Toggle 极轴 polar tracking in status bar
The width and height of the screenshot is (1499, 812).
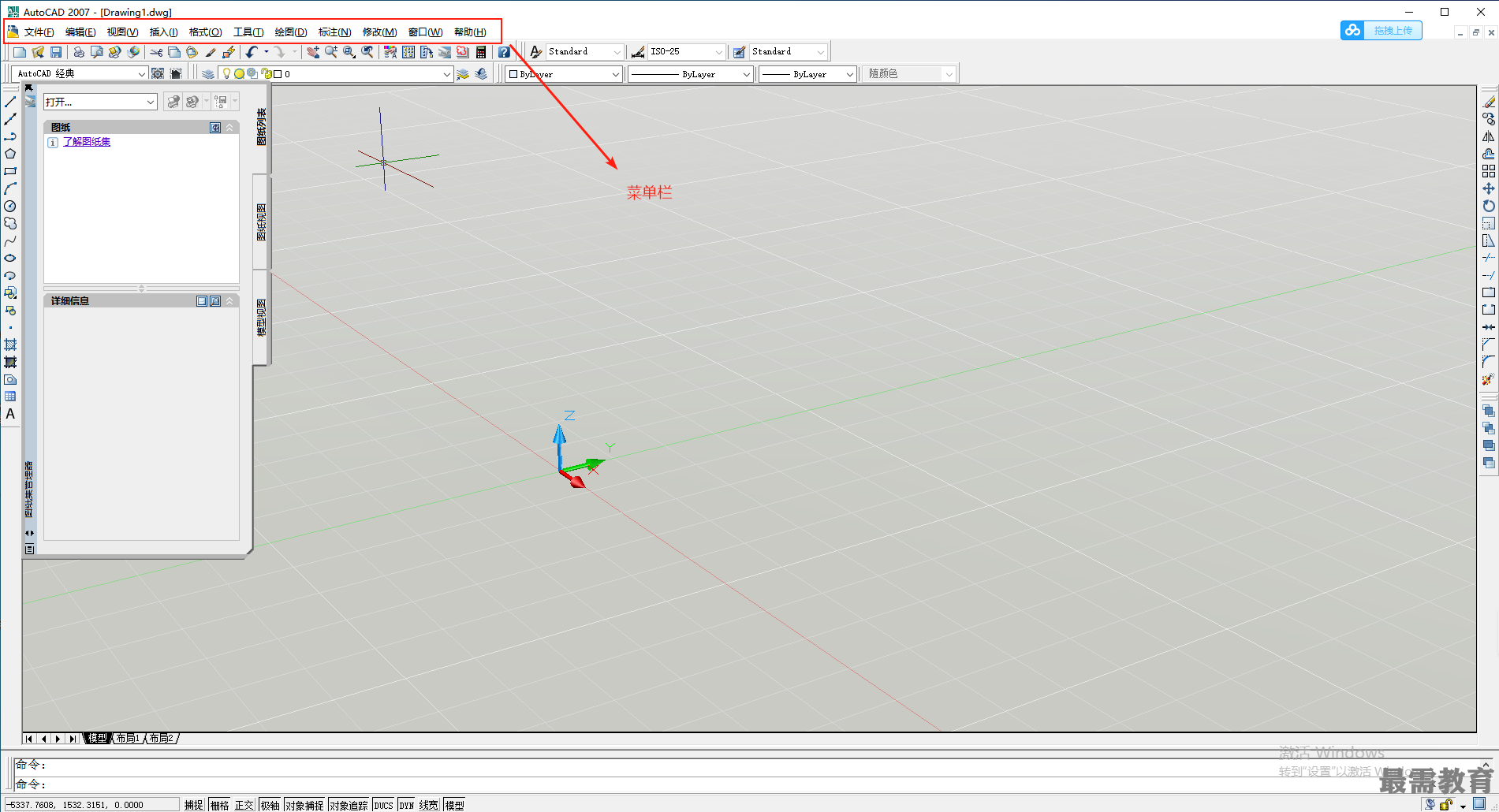[270, 805]
